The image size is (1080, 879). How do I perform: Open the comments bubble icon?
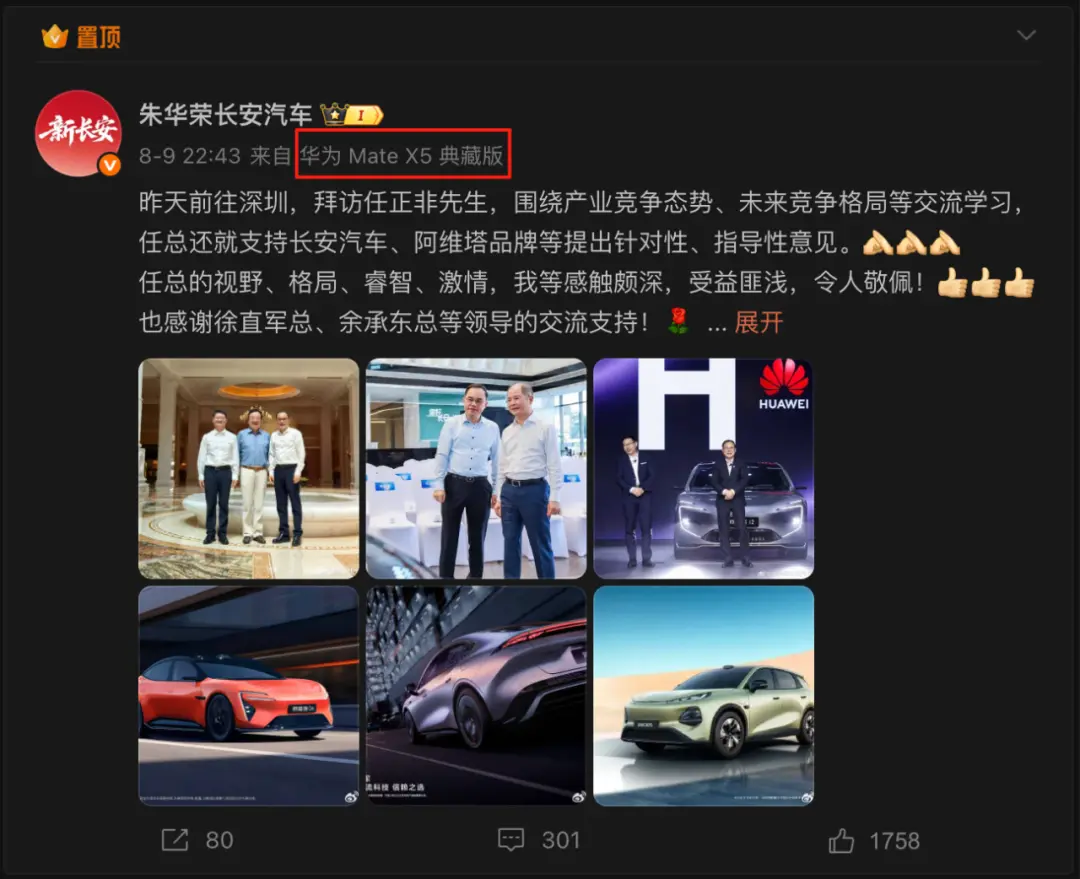pyautogui.click(x=510, y=840)
